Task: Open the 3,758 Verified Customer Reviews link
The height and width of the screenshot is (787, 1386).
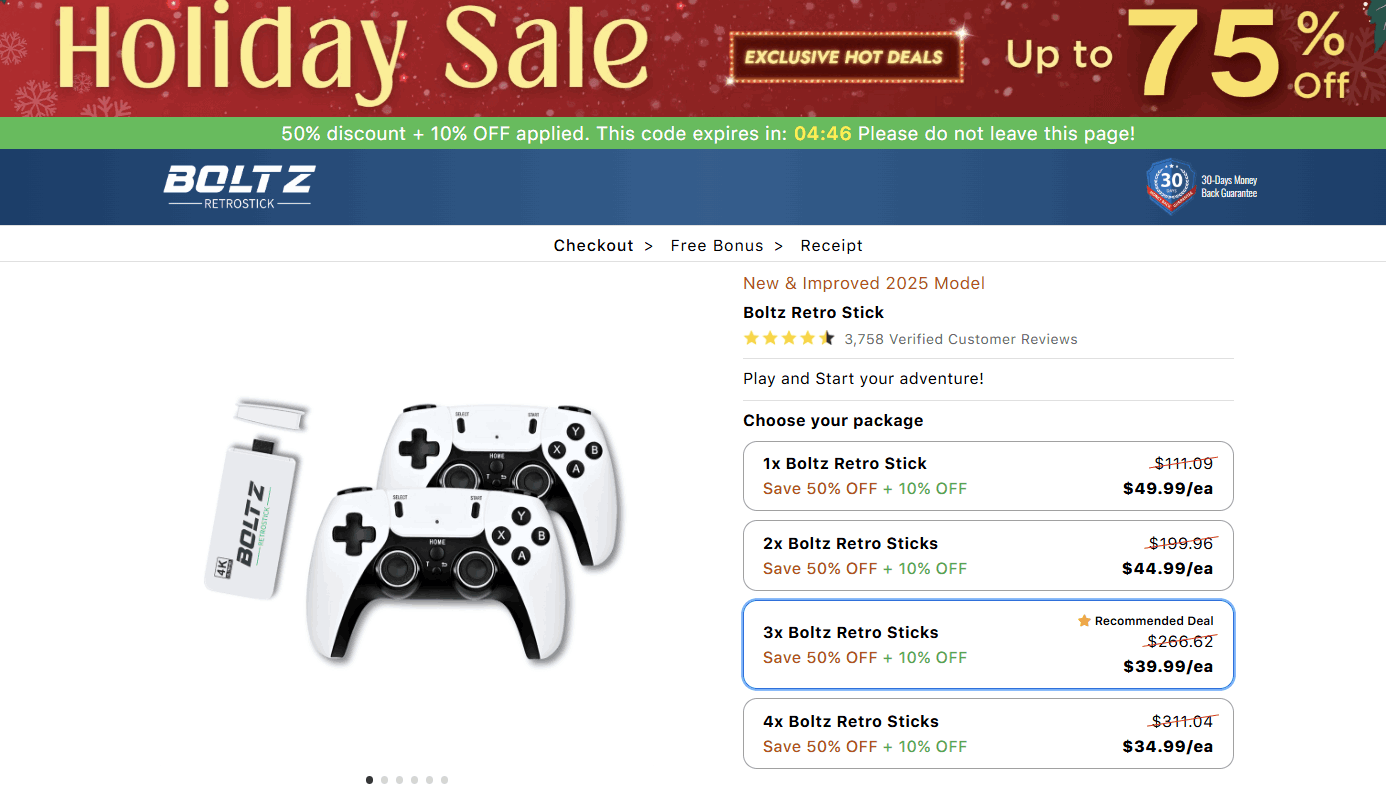Action: [961, 340]
